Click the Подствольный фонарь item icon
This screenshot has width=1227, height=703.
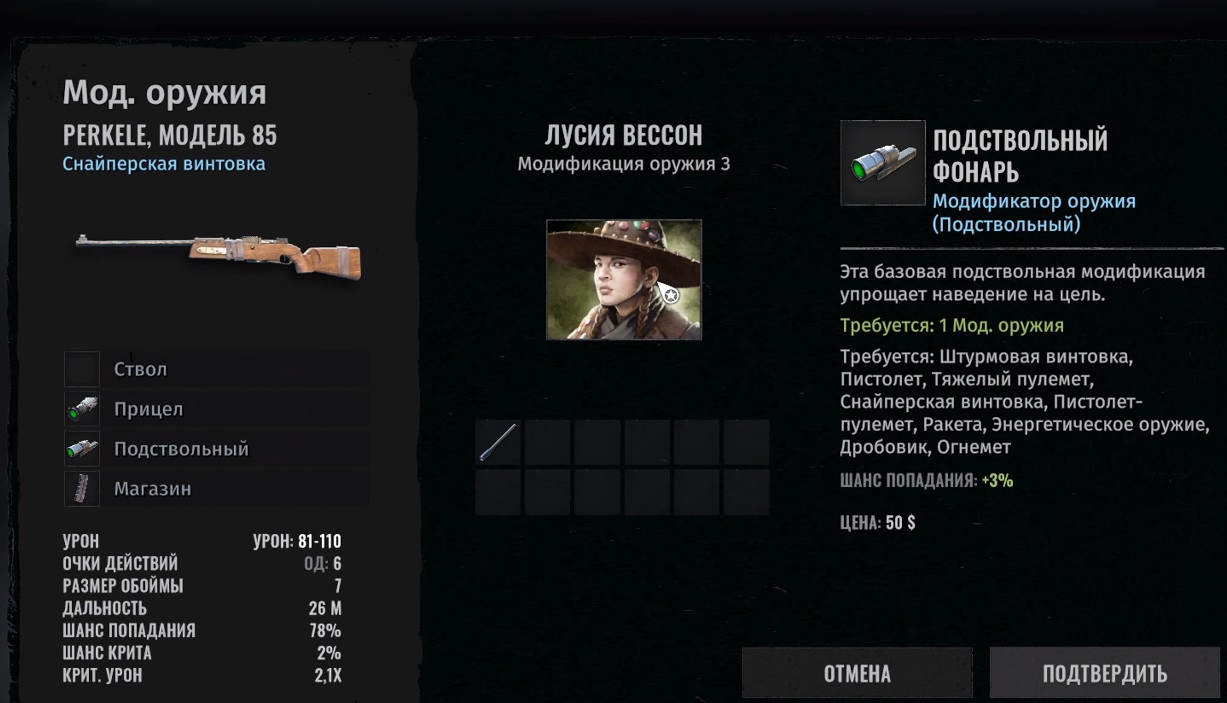882,163
